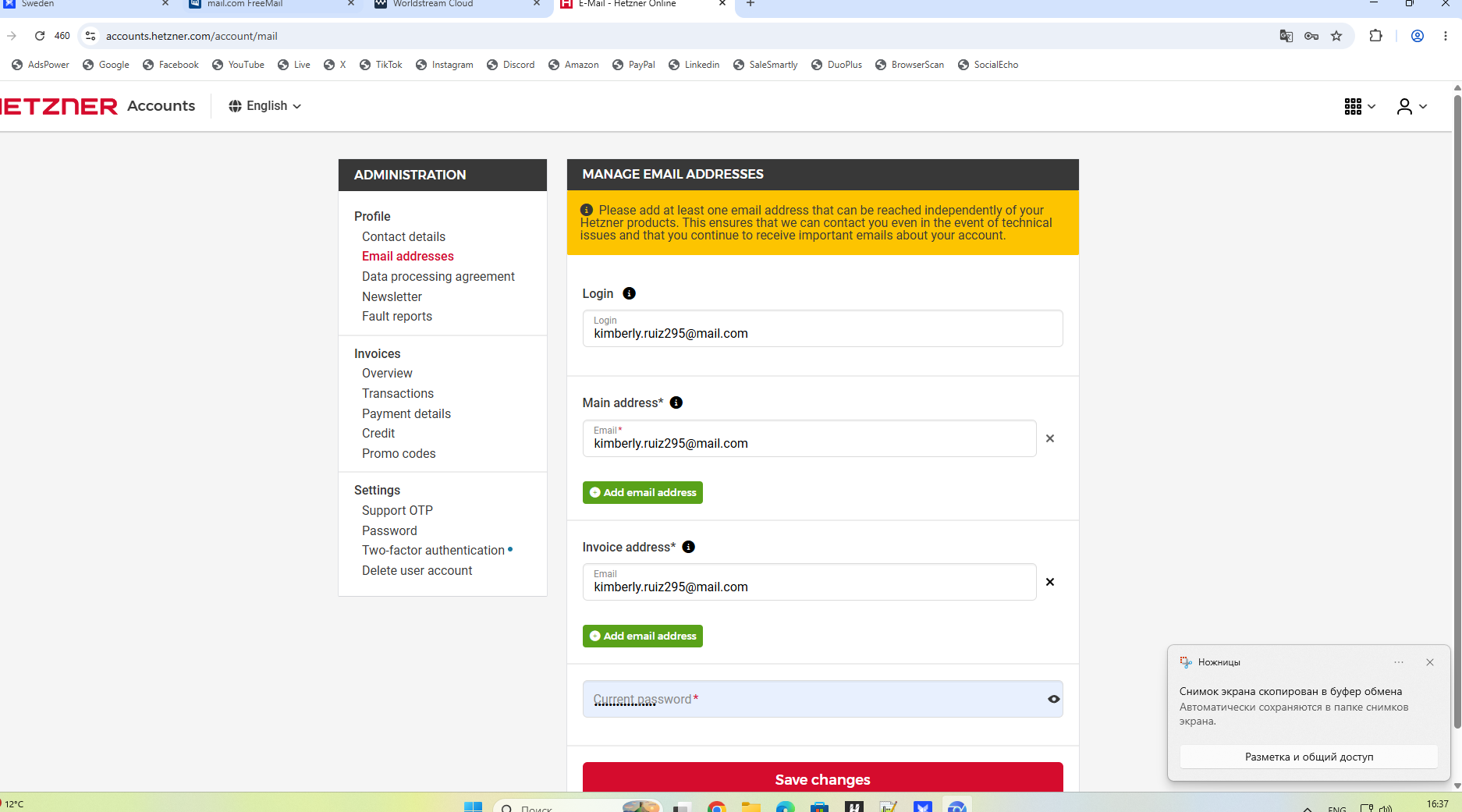
Task: Open a new browser tab
Action: [x=751, y=5]
